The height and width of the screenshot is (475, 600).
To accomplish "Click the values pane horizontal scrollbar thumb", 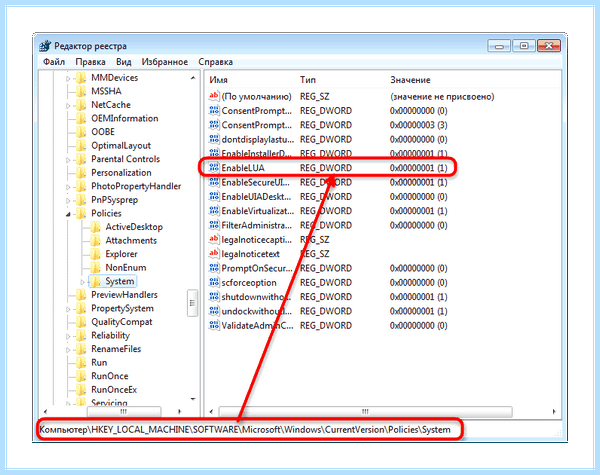I will point(365,412).
